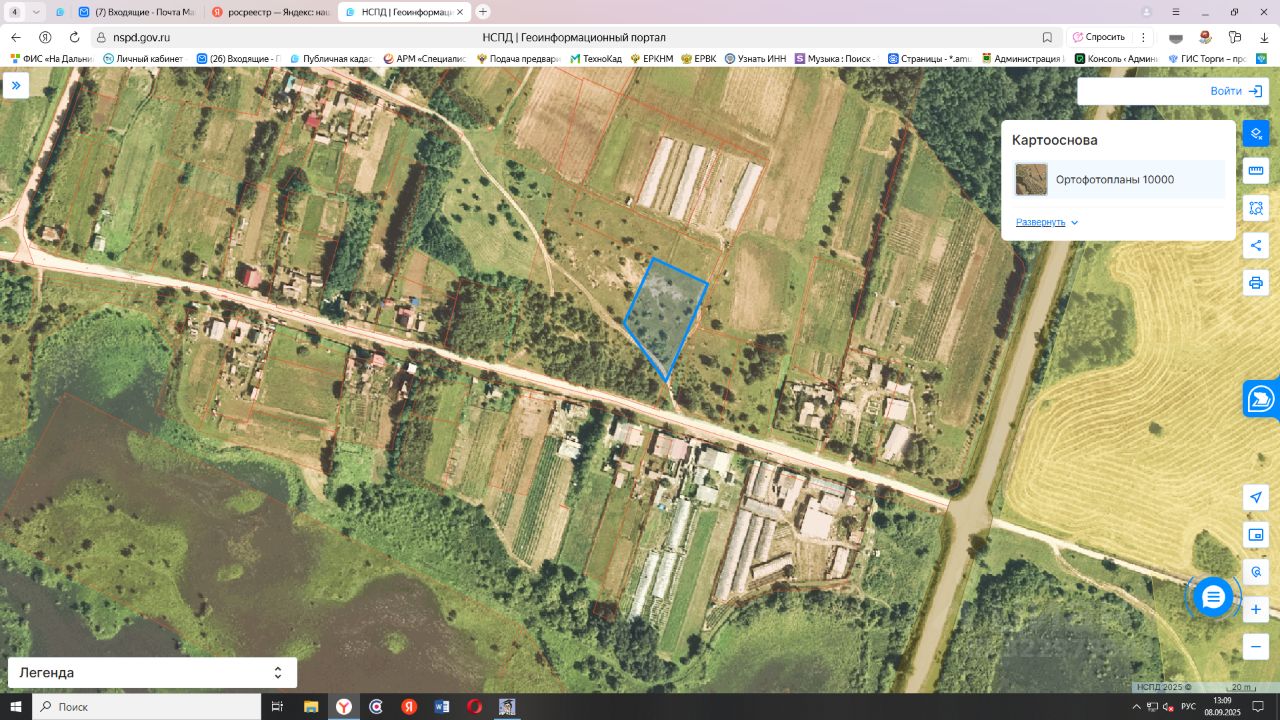The height and width of the screenshot is (720, 1280).
Task: Open the tab group counter showing 4
Action: click(15, 12)
